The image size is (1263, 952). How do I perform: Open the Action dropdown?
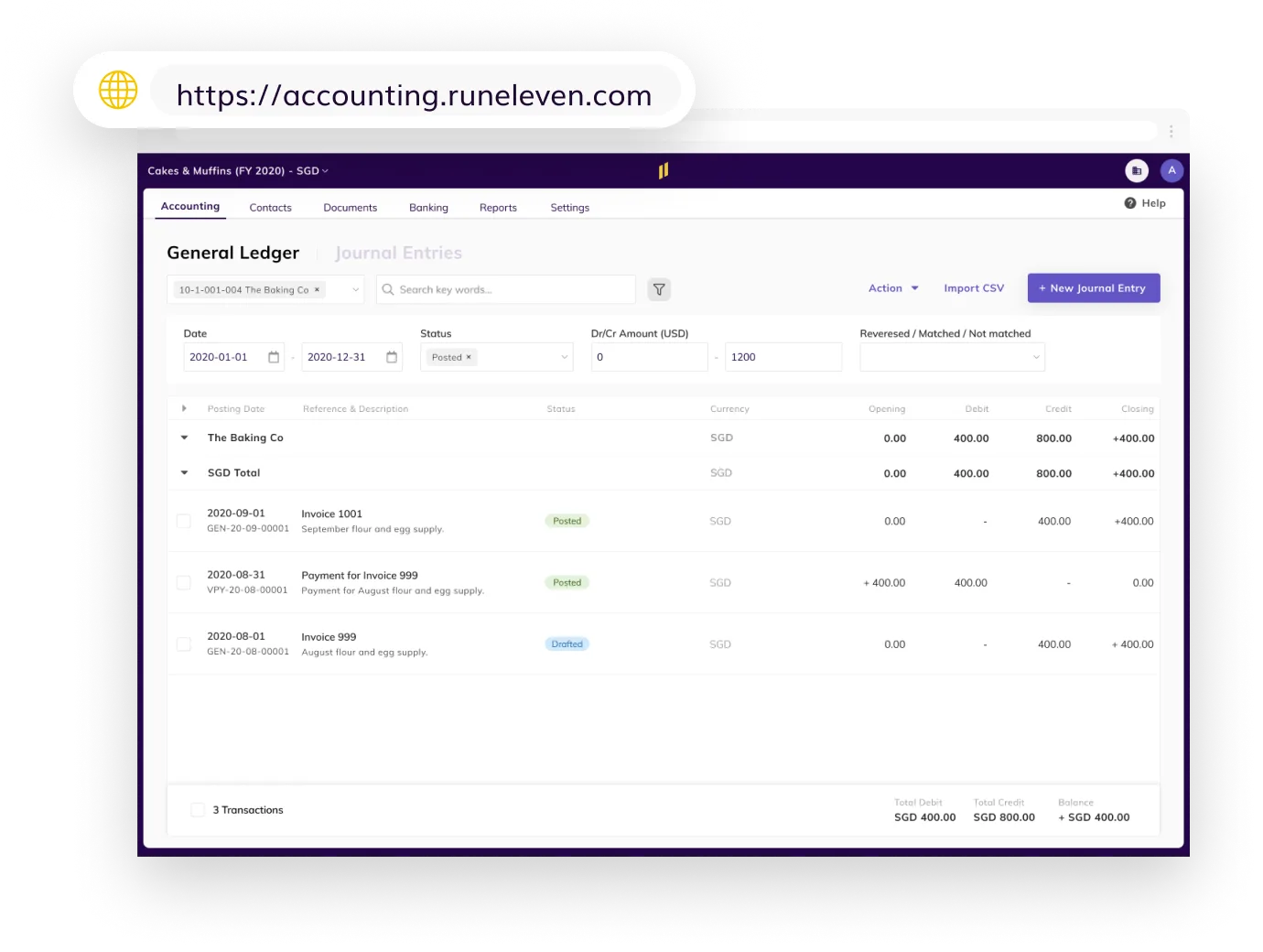[892, 287]
